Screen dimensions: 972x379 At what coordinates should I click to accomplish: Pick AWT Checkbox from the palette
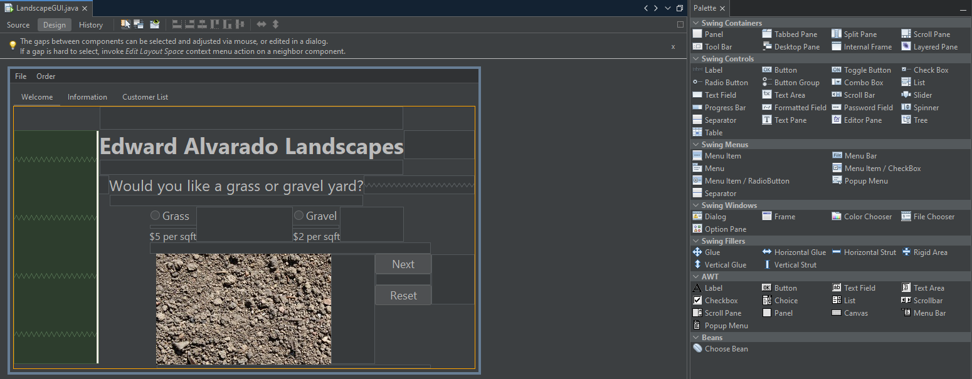coord(715,300)
